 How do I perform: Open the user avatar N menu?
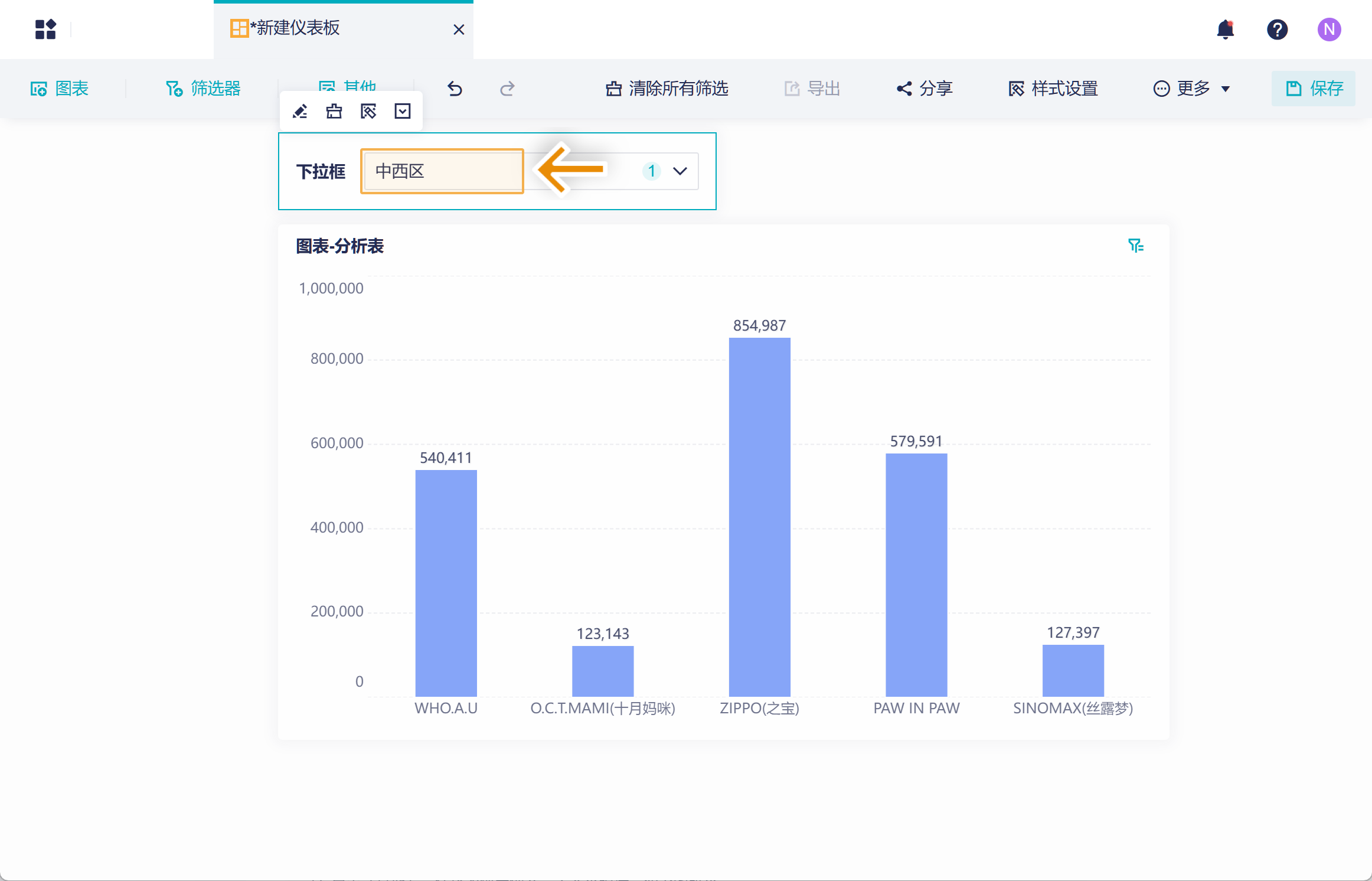1329,29
